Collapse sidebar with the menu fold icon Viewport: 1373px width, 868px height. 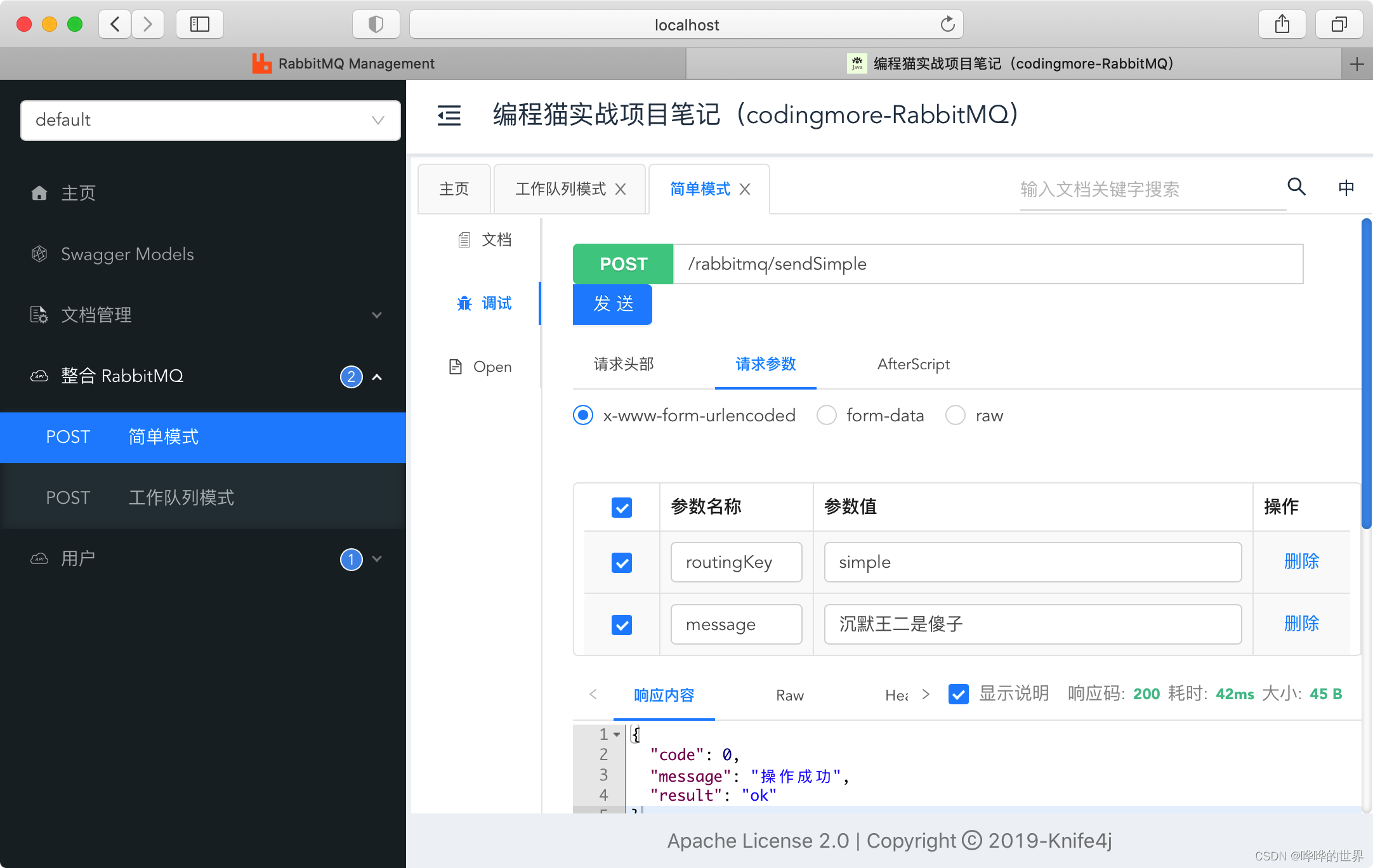(x=449, y=115)
